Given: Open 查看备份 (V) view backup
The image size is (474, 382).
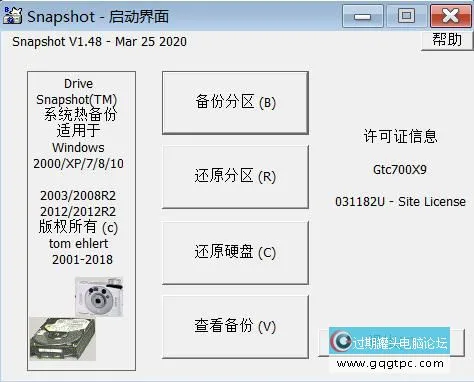Looking at the screenshot, I should click(235, 327).
